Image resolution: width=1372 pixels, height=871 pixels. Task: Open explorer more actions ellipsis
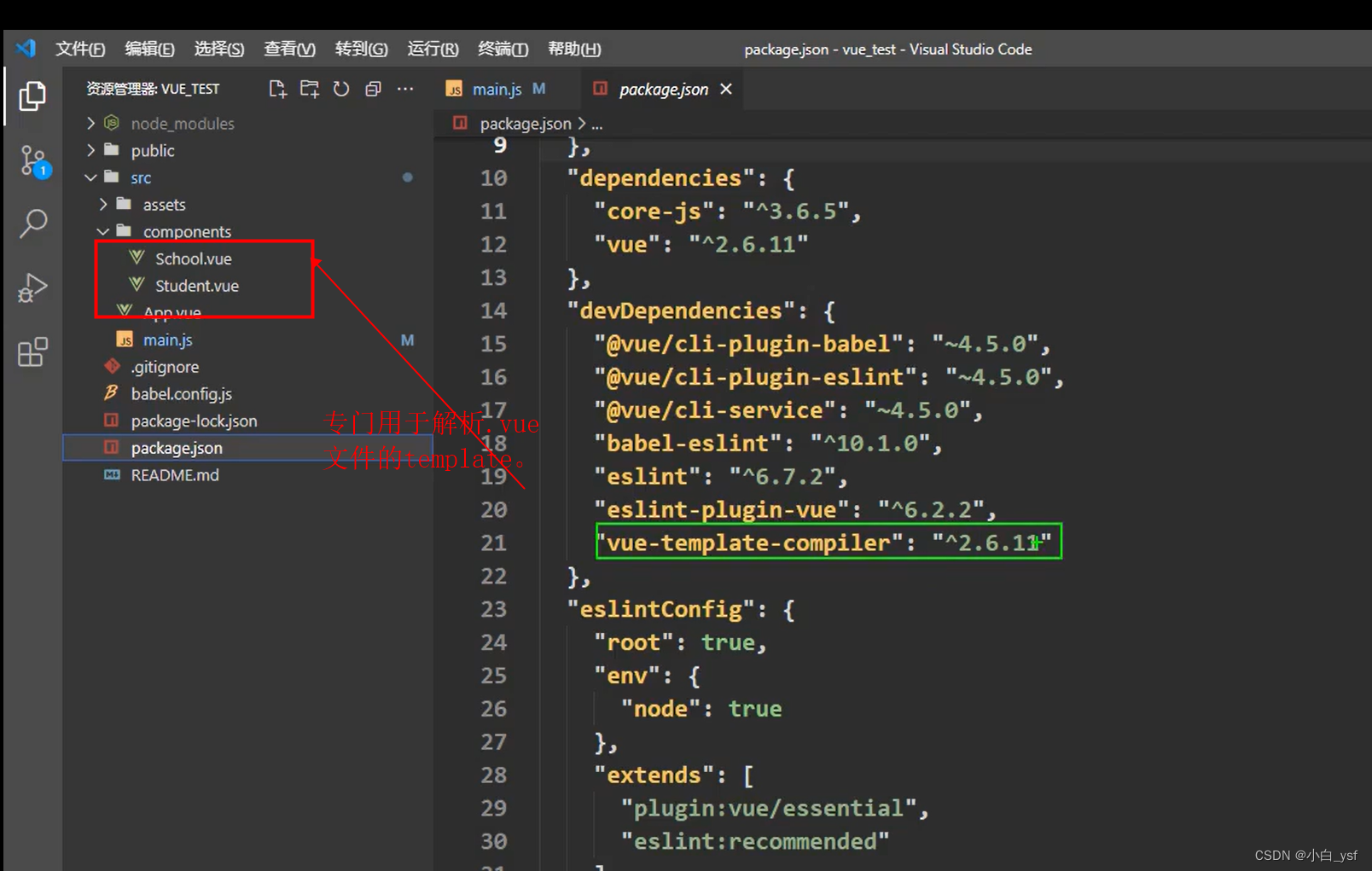(405, 89)
